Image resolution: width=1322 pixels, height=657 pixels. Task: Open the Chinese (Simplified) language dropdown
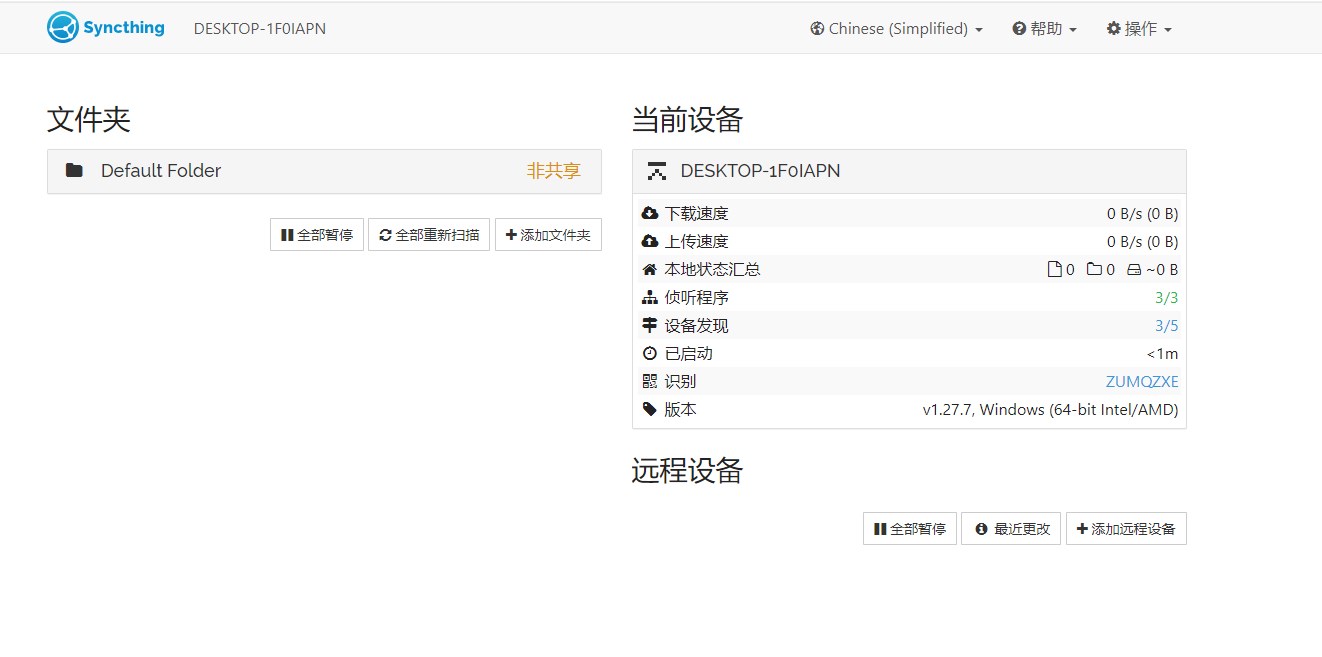click(x=895, y=28)
